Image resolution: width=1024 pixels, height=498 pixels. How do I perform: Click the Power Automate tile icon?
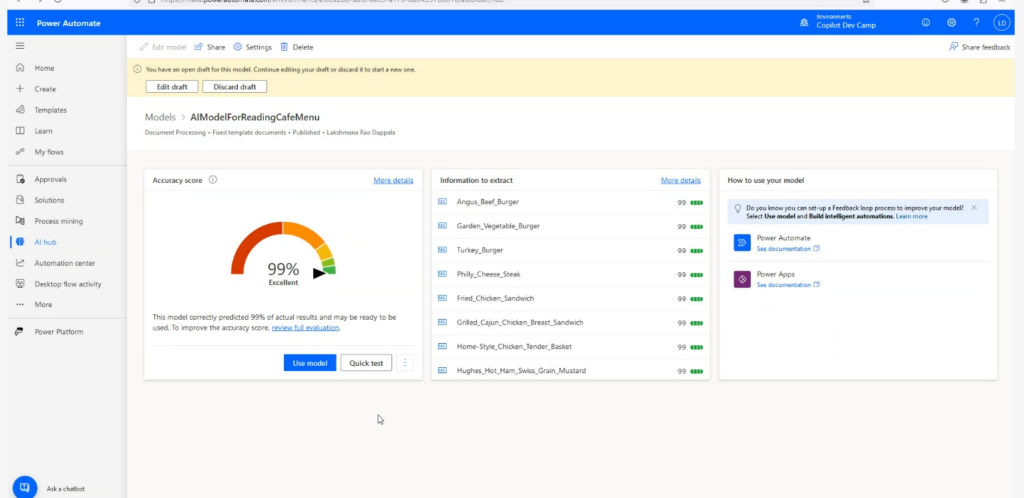tap(742, 243)
